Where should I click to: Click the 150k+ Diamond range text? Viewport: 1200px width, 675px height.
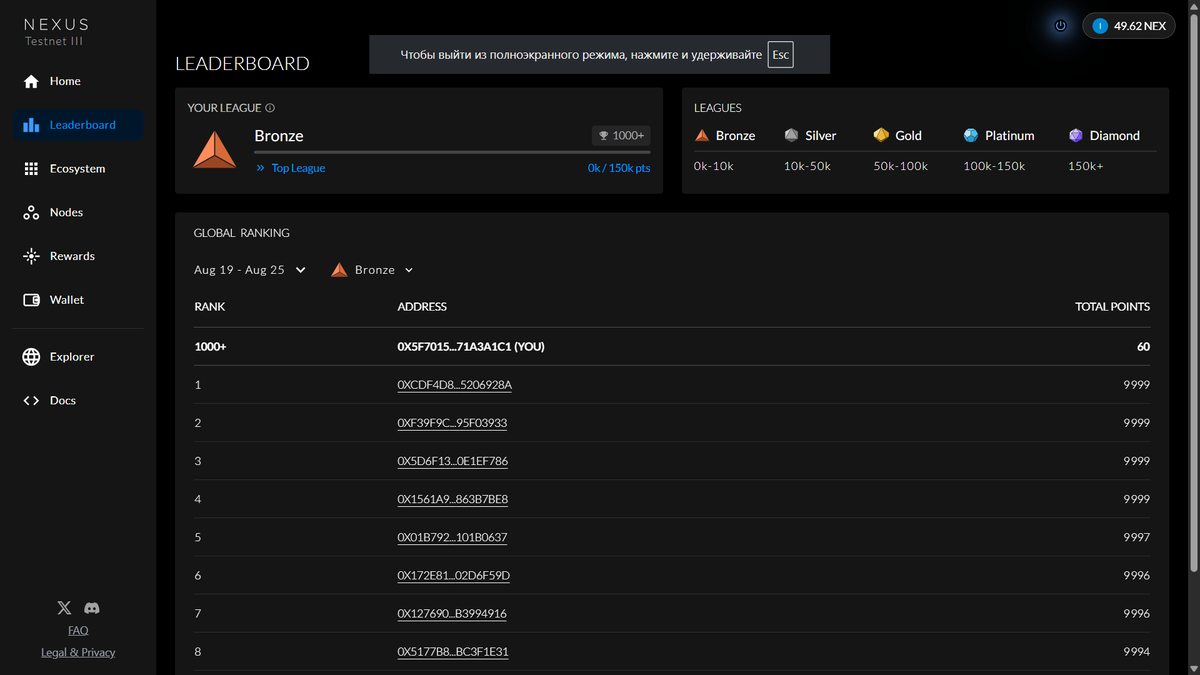[1086, 166]
